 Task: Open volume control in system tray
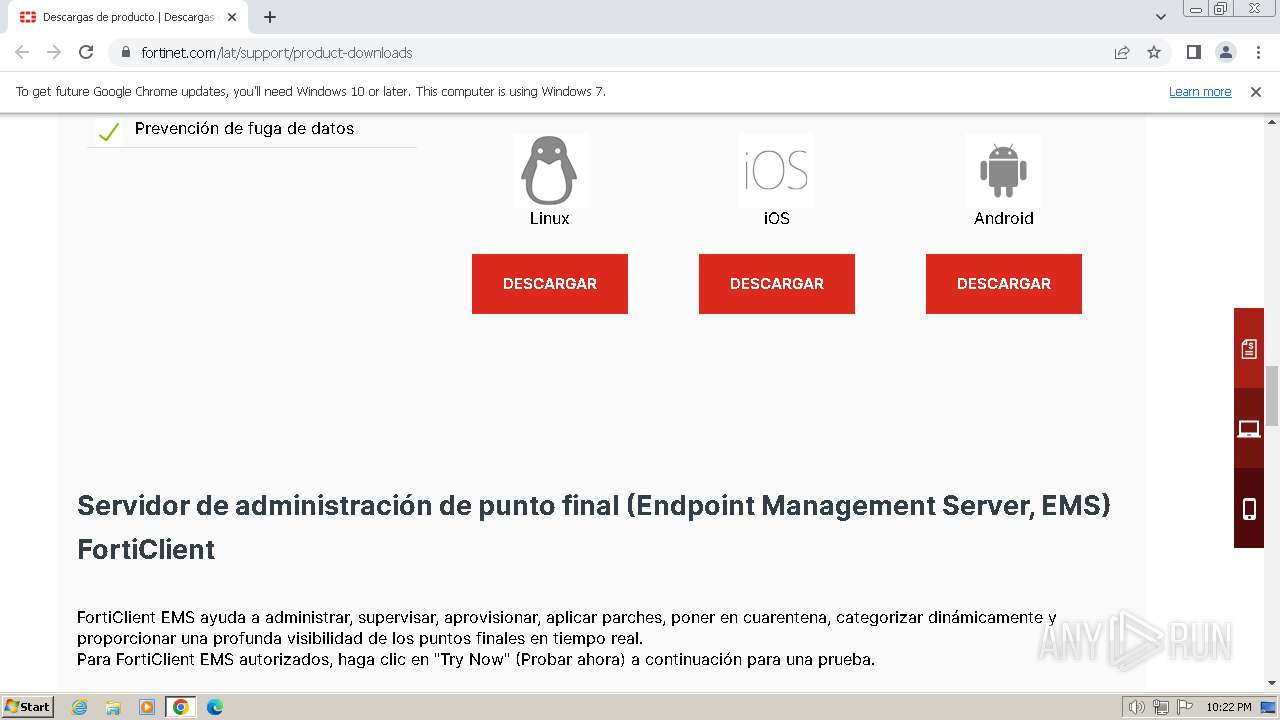[x=1137, y=707]
